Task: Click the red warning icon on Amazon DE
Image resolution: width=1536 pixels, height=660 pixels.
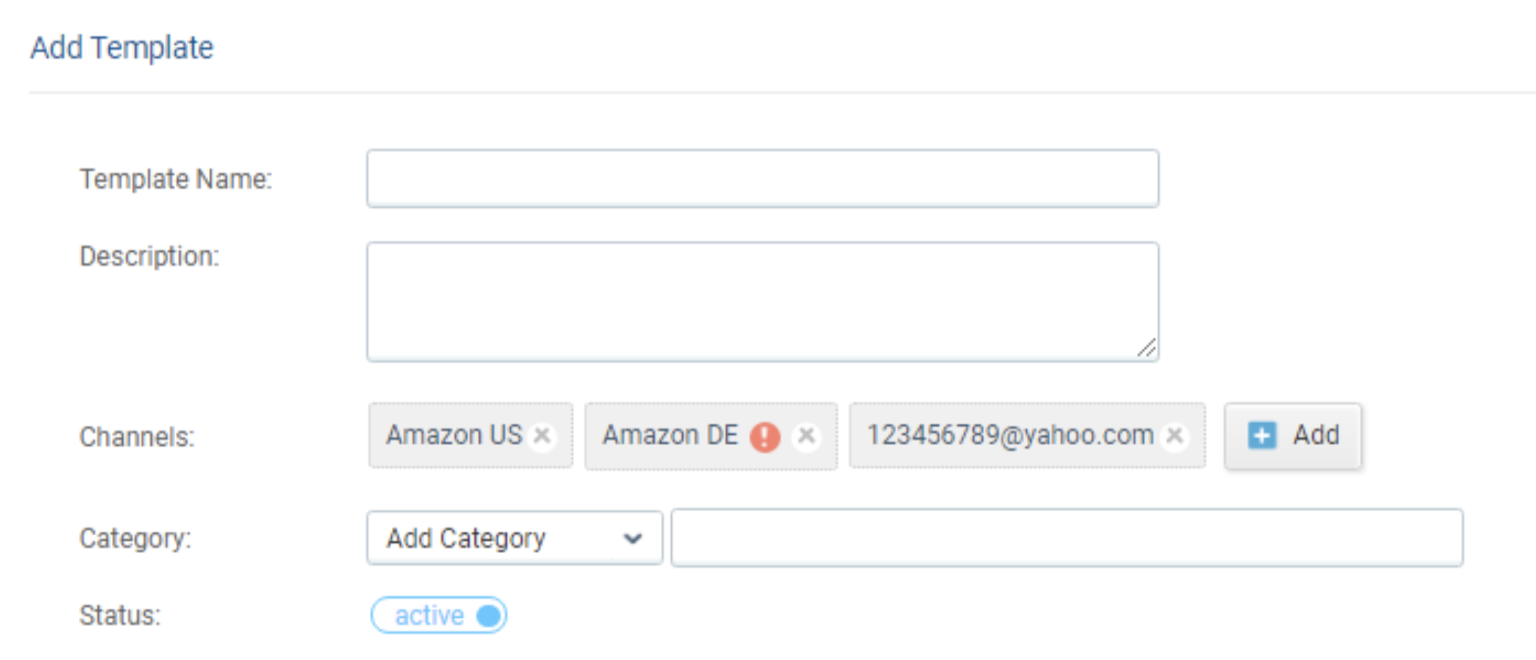Action: click(x=765, y=437)
